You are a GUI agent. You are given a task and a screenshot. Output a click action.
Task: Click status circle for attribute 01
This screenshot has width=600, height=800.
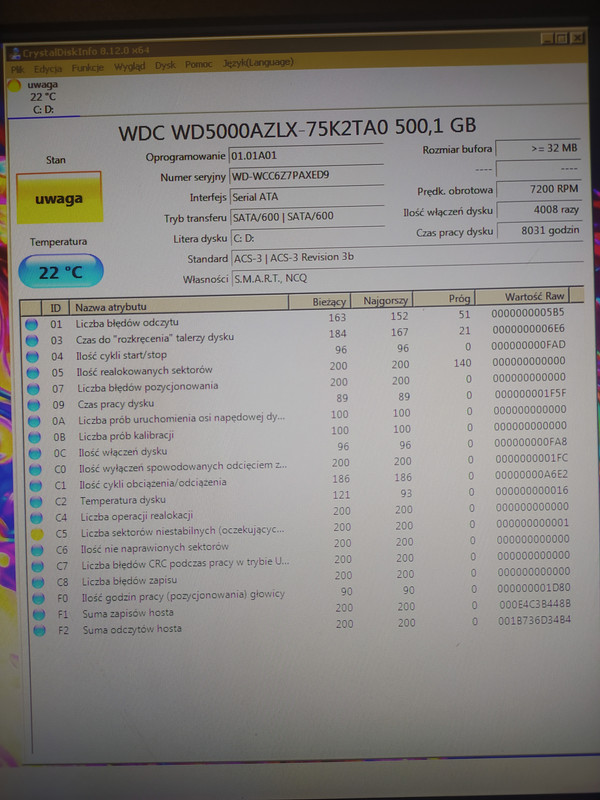click(x=31, y=324)
